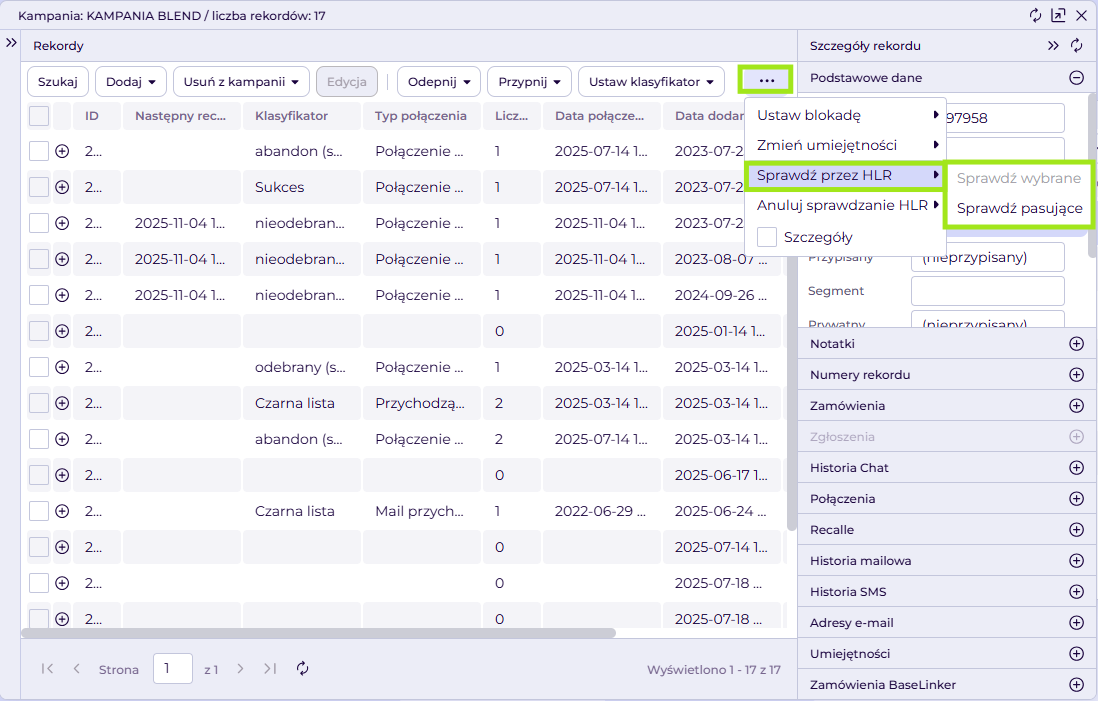Collapse the Szczegóły rekordu panel chevrons
The image size is (1098, 701).
tap(1053, 46)
